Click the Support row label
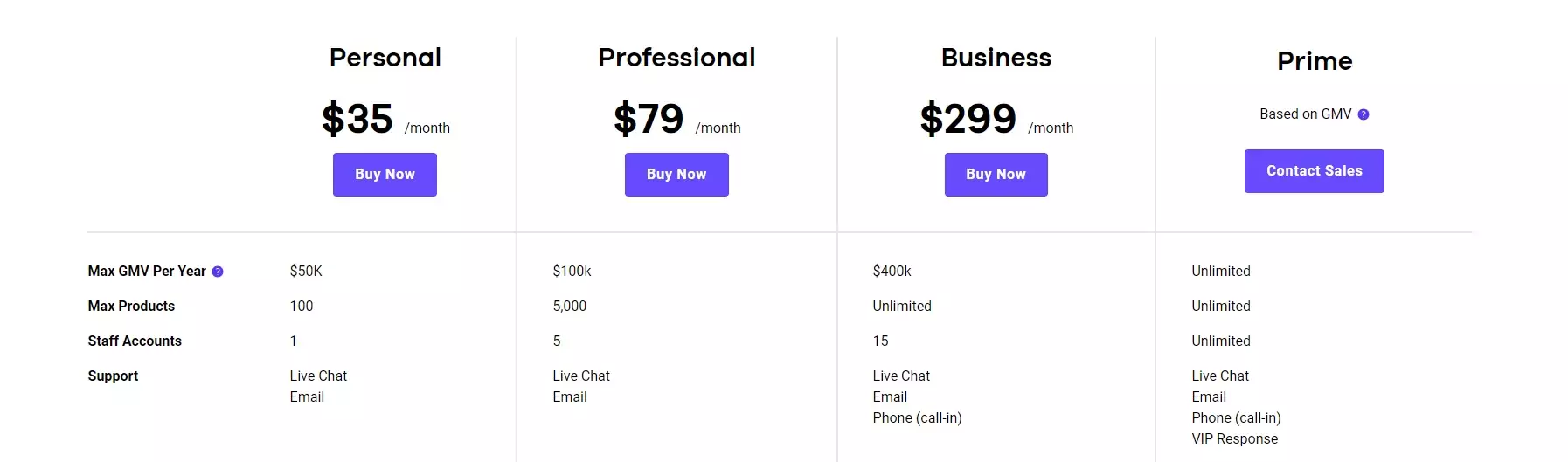This screenshot has height=462, width=1568. pos(113,376)
